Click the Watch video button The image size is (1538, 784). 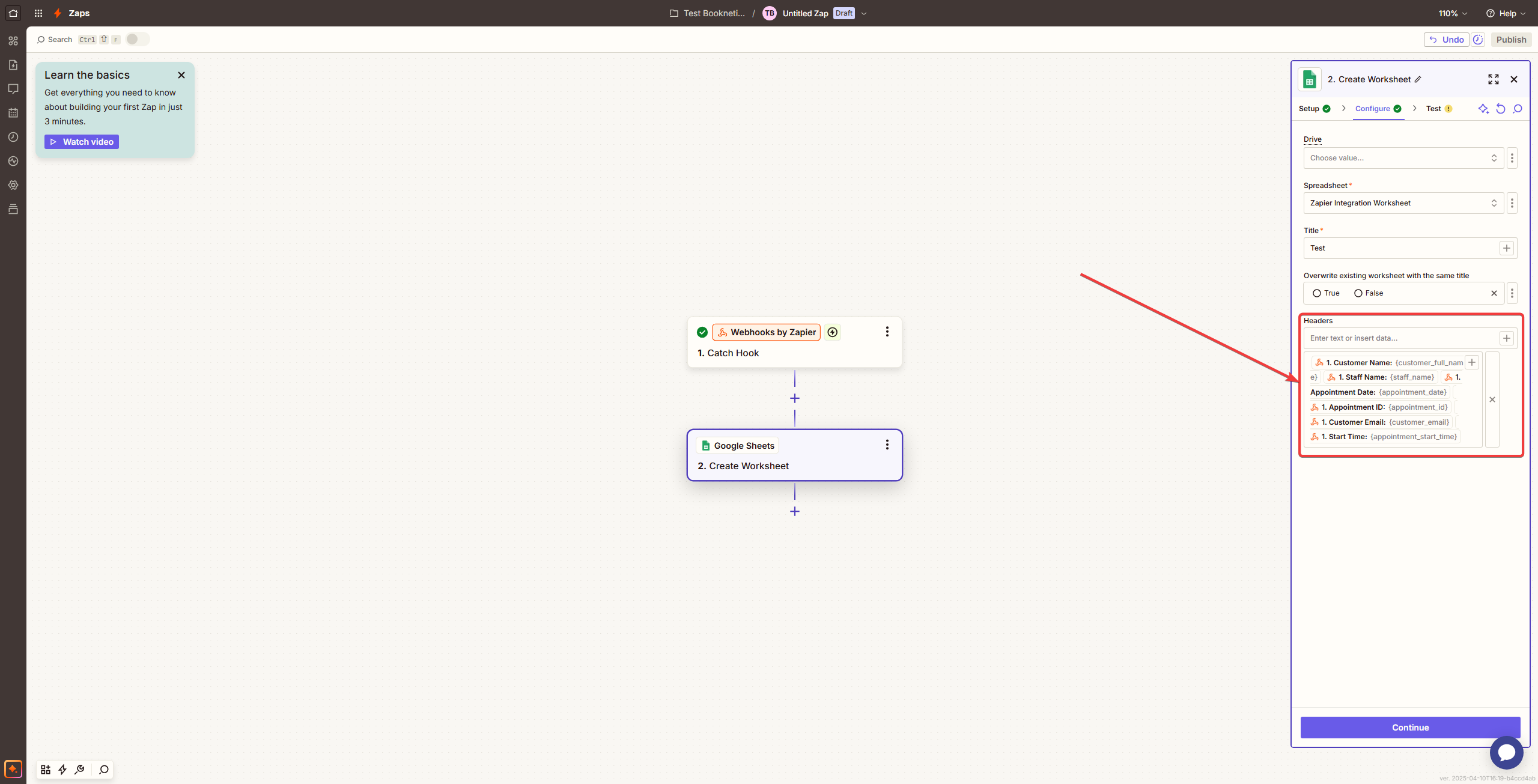(x=82, y=142)
